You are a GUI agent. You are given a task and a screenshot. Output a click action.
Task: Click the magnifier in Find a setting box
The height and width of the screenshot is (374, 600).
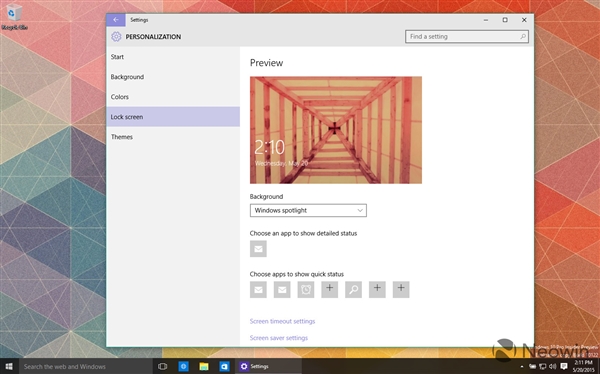tap(523, 37)
